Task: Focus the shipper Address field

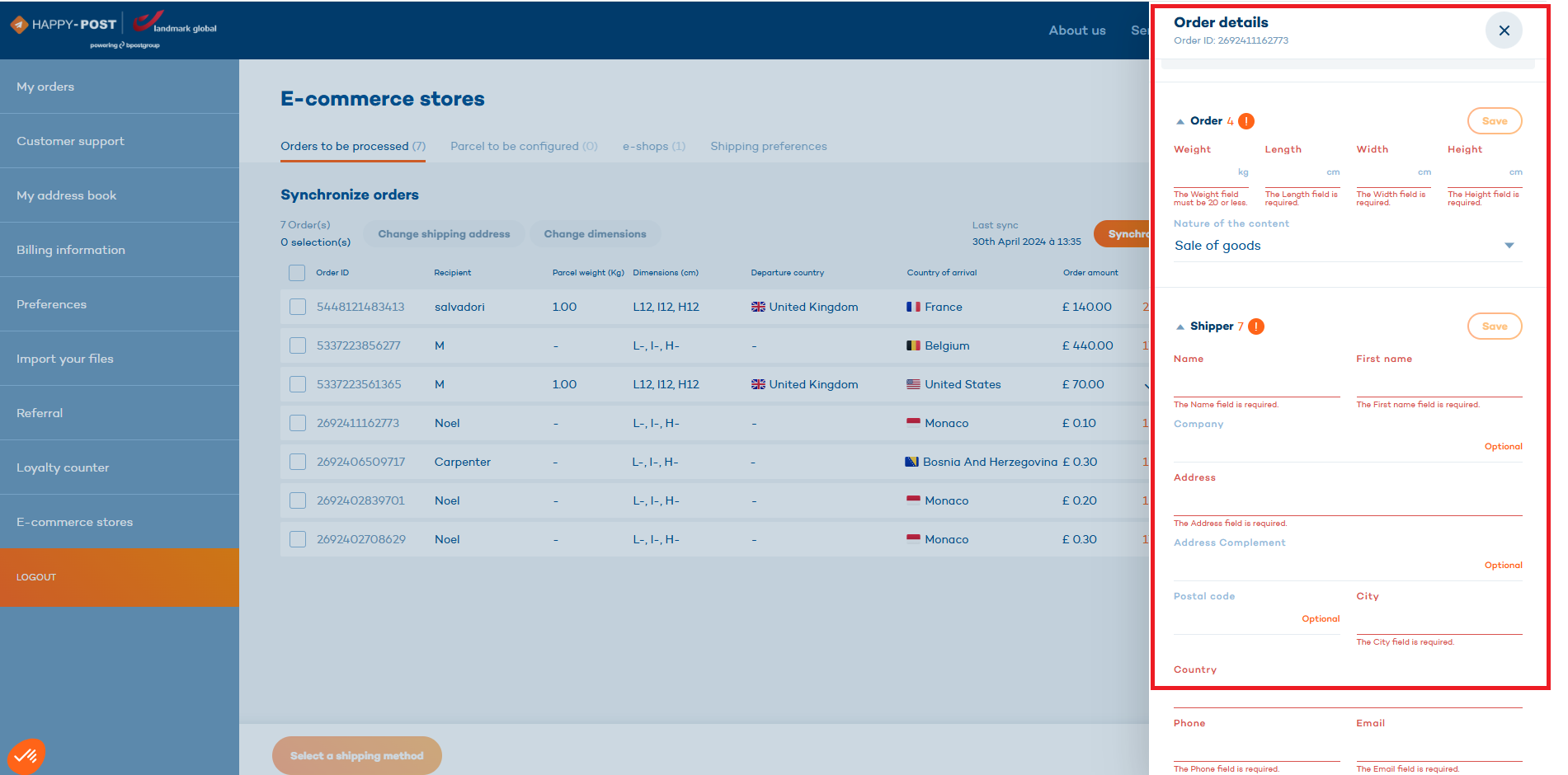Action: point(1348,502)
